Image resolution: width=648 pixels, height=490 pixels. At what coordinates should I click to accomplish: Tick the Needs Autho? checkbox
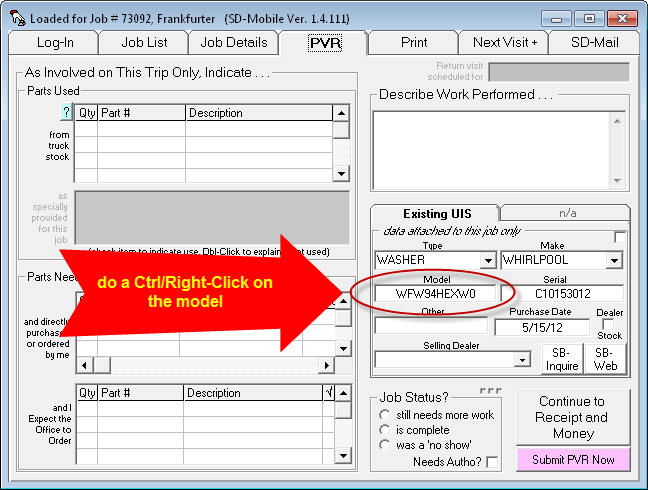pyautogui.click(x=492, y=462)
